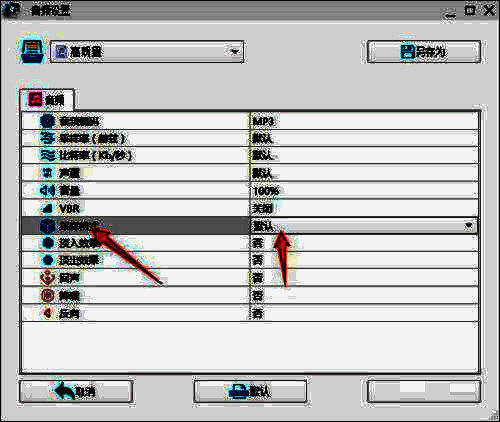Image resolution: width=500 pixels, height=422 pixels.
Task: Click the VBR row icon
Action: pos(48,208)
